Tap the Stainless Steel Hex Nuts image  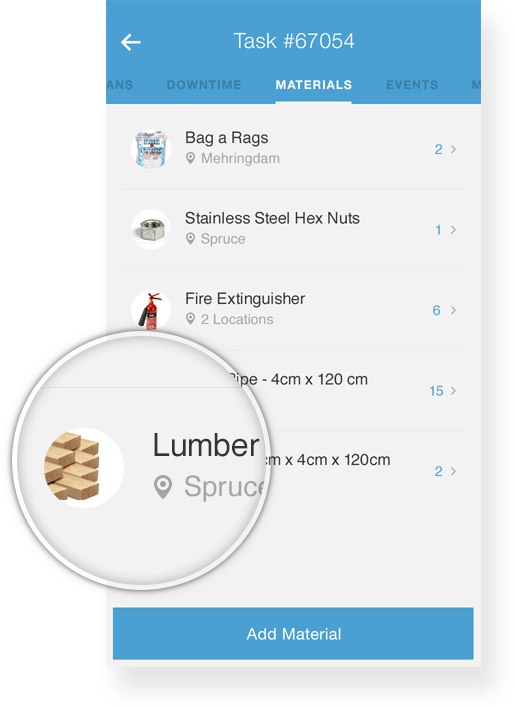click(x=151, y=229)
